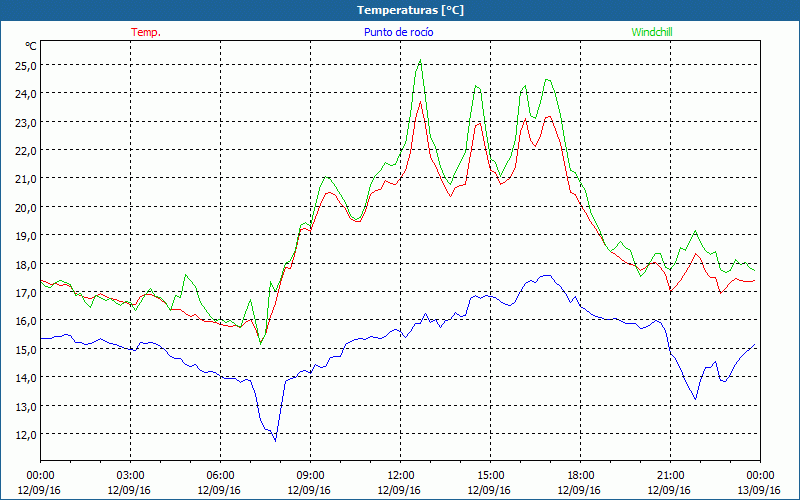Image resolution: width=800 pixels, height=500 pixels.
Task: Click the 18:00 time axis label
Action: click(x=581, y=476)
